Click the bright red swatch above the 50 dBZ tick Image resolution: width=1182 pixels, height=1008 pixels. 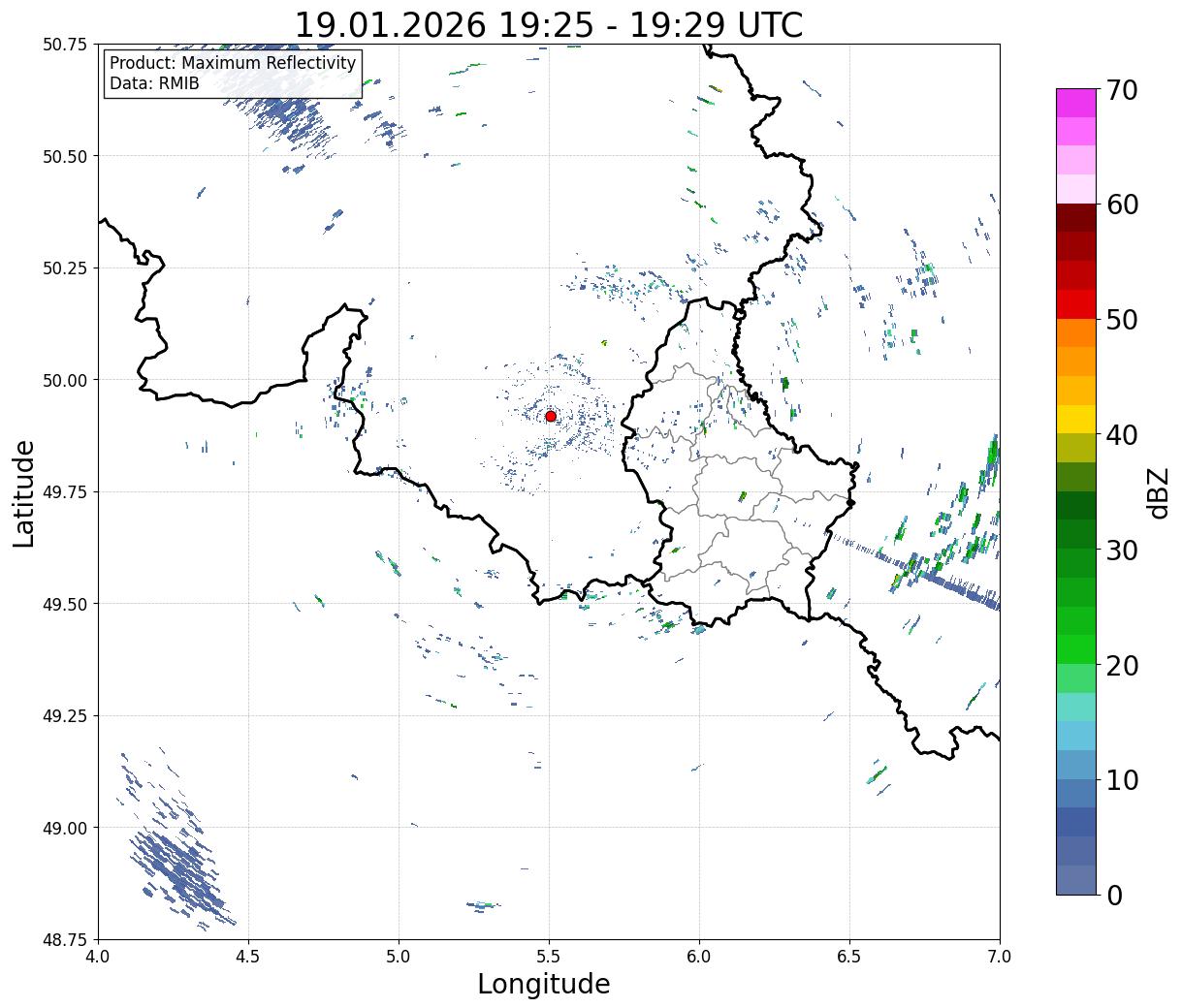click(x=1076, y=304)
